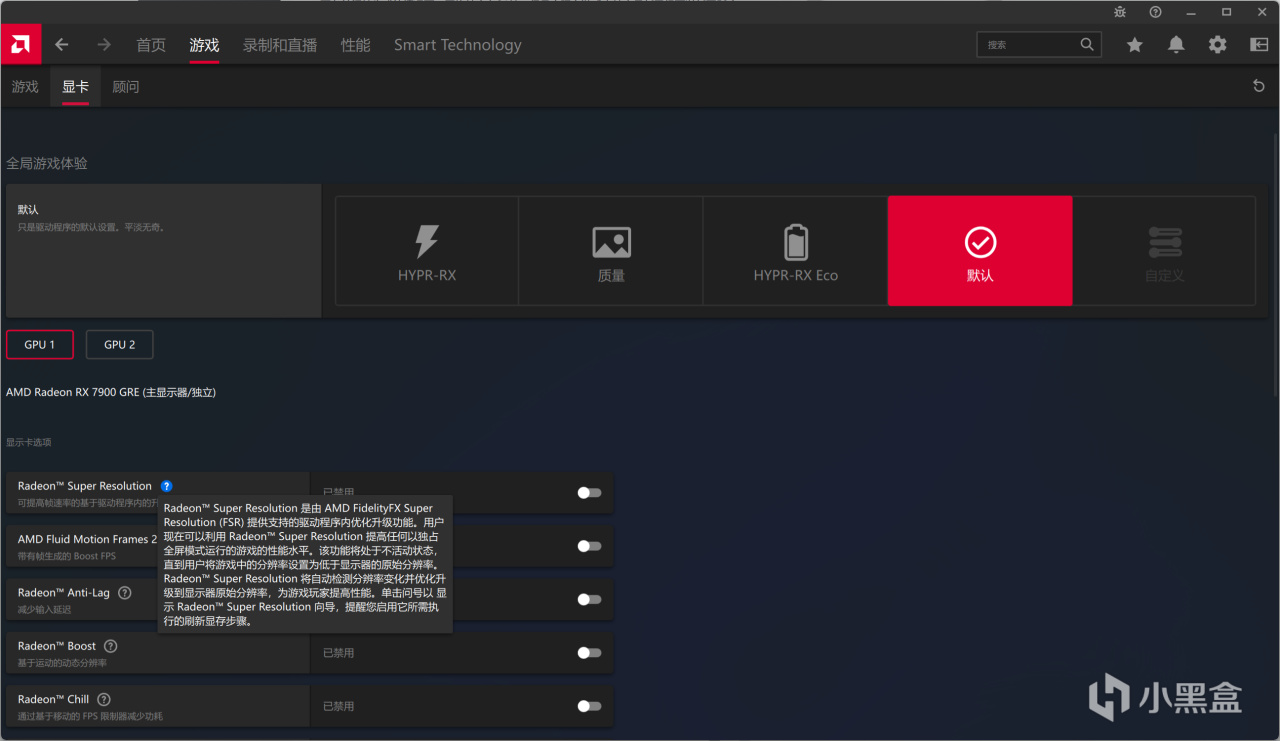This screenshot has height=741, width=1280.
Task: Switch to GPU 1
Action: point(40,344)
